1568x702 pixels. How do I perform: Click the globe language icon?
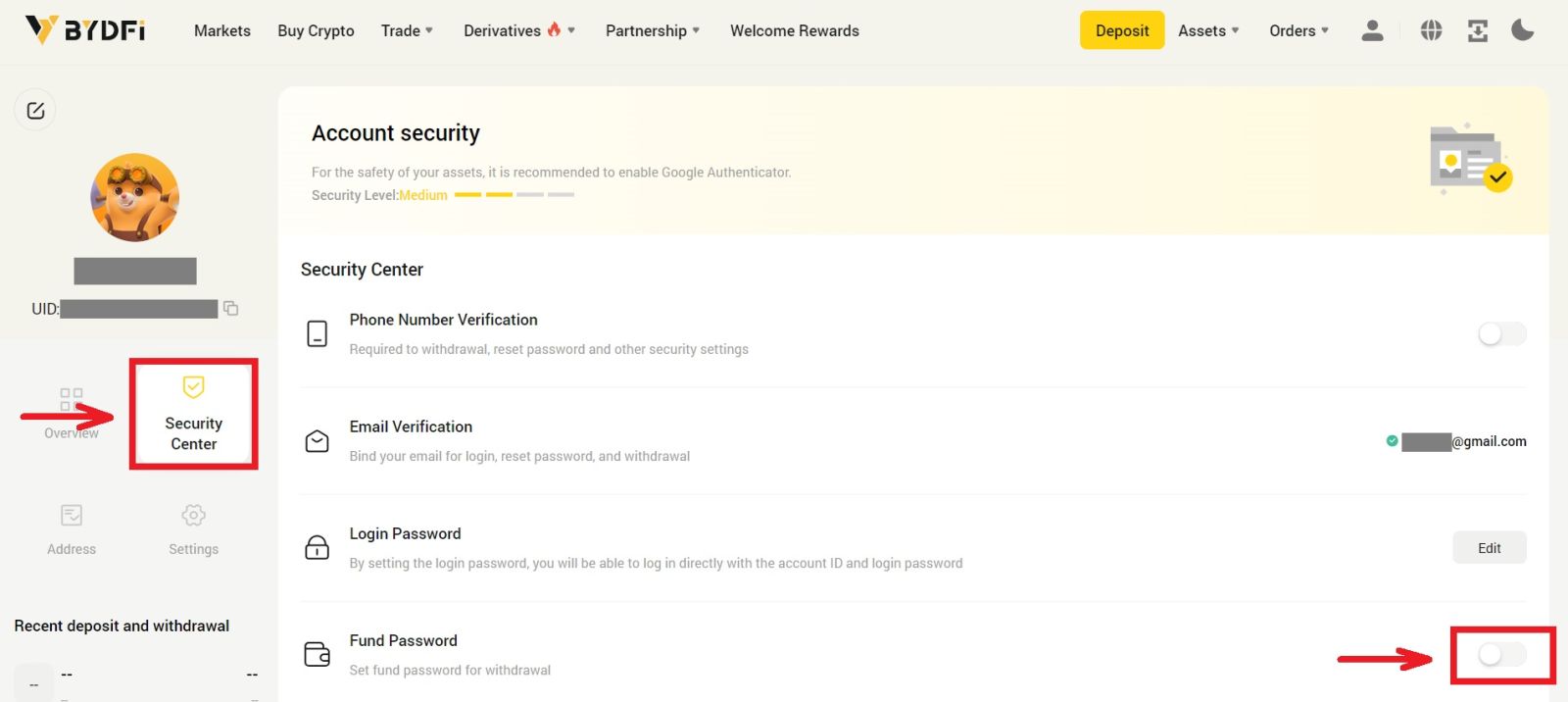point(1431,30)
